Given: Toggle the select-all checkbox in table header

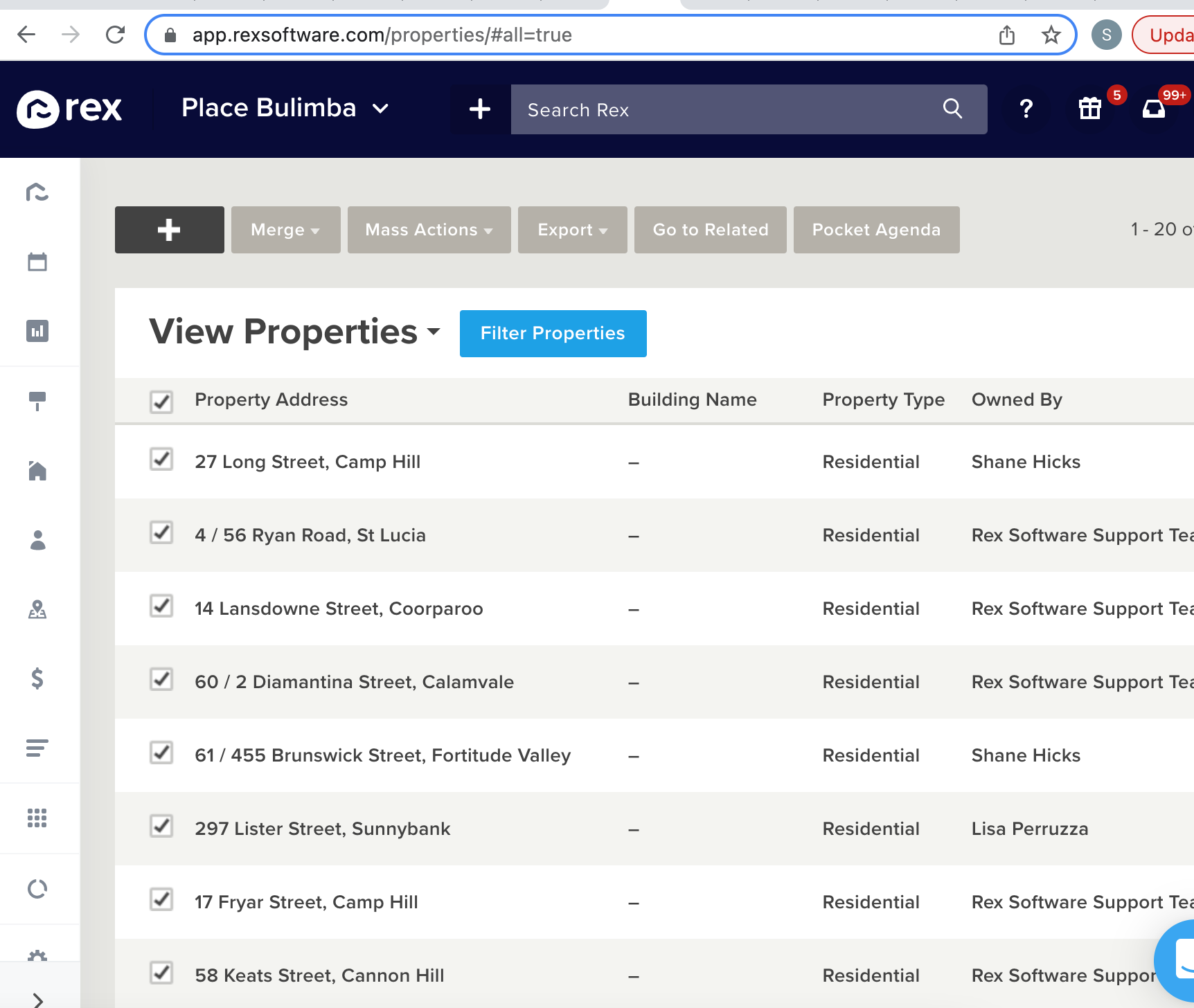Looking at the screenshot, I should pyautogui.click(x=161, y=402).
